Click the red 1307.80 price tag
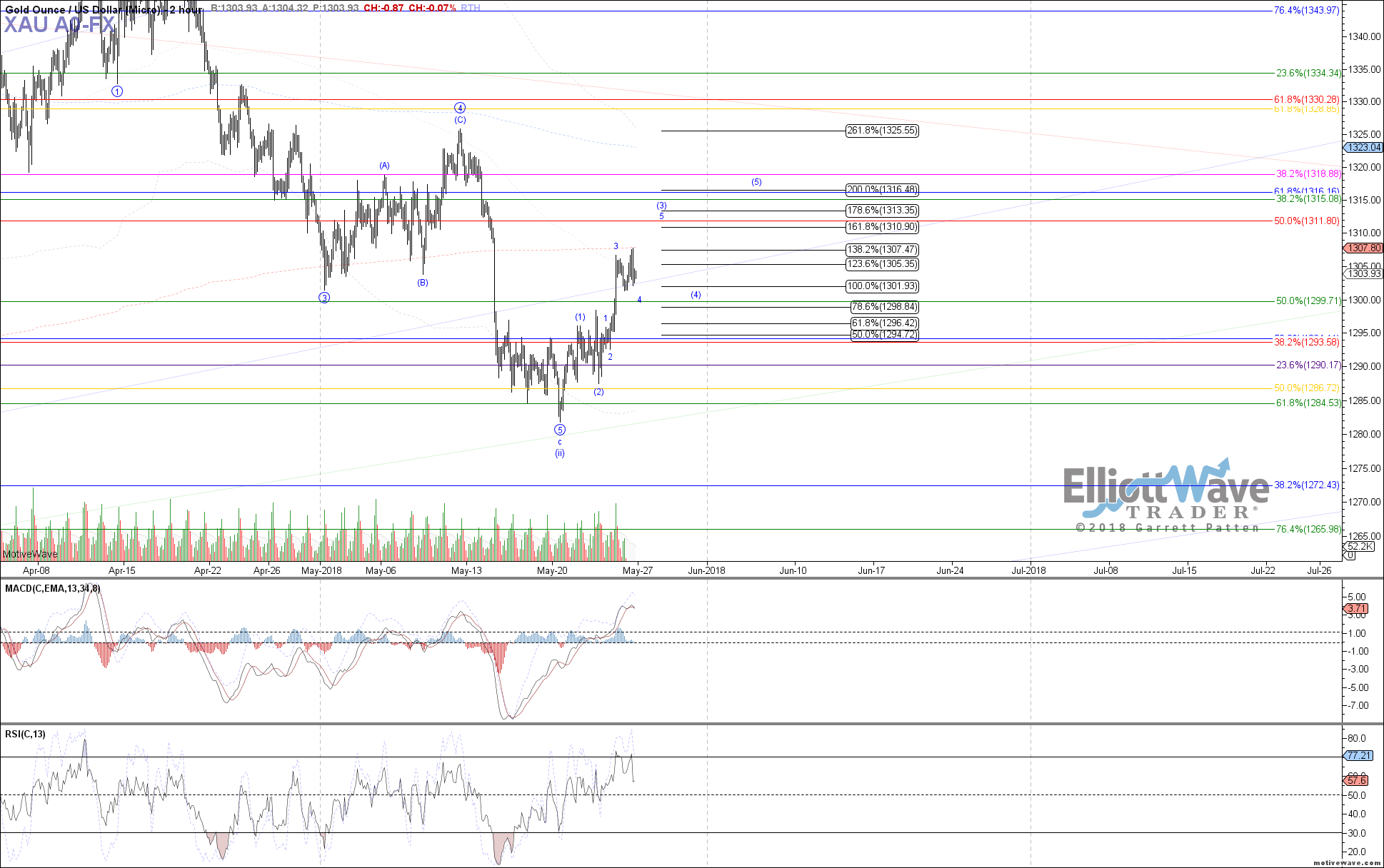Viewport: 1384px width, 868px height. pyautogui.click(x=1363, y=248)
